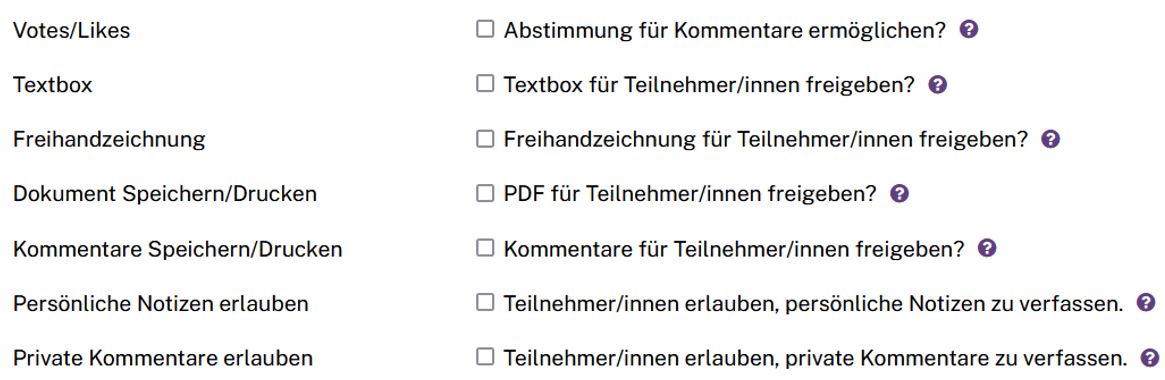Check Kommentare für Teilnehmer/innen freigeben box

[485, 248]
